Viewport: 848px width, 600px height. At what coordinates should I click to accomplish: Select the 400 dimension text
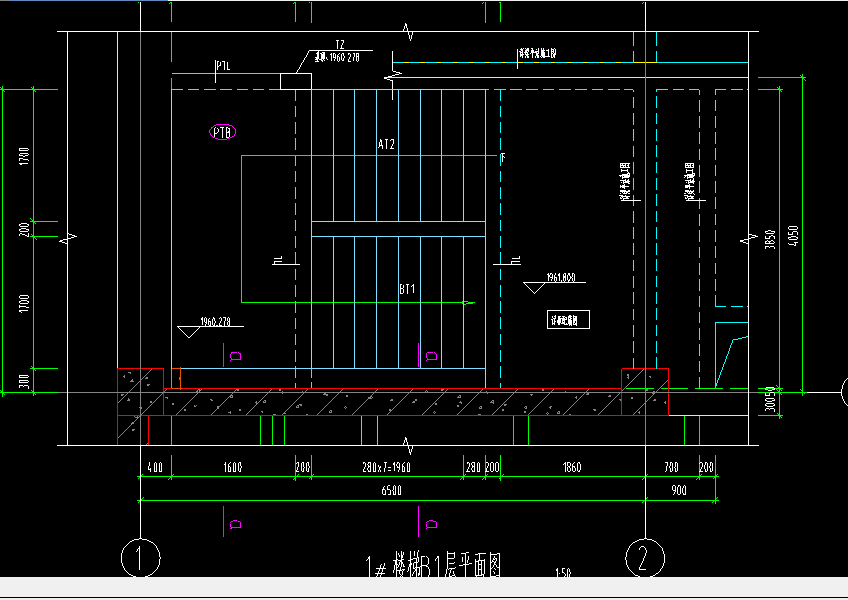pos(155,467)
